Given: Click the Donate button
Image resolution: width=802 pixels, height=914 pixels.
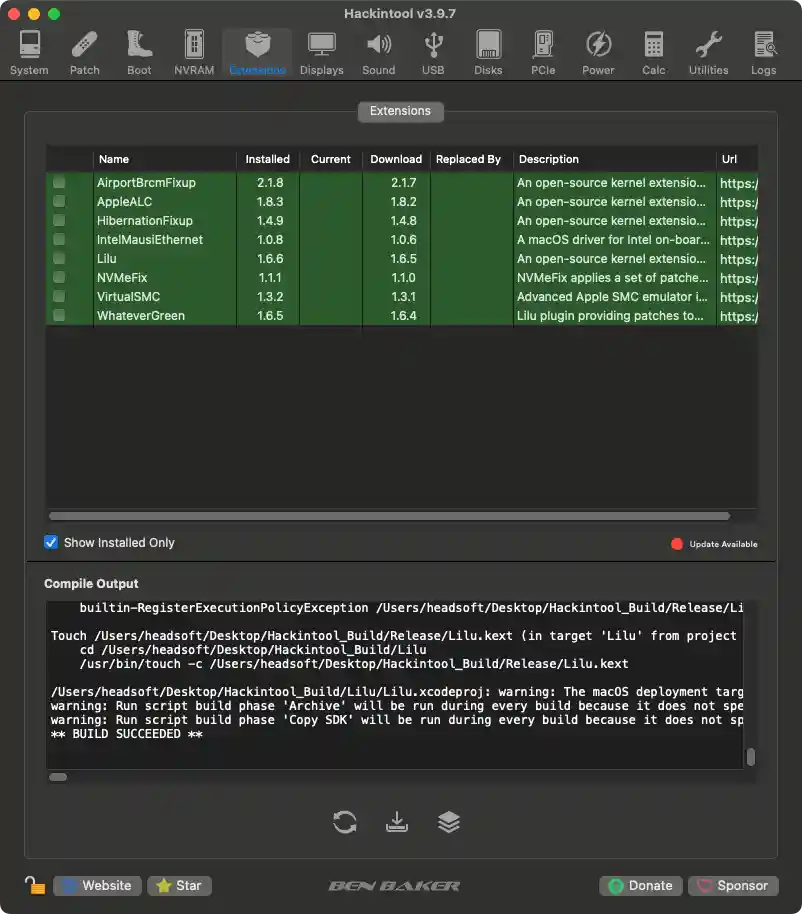Looking at the screenshot, I should 640,885.
